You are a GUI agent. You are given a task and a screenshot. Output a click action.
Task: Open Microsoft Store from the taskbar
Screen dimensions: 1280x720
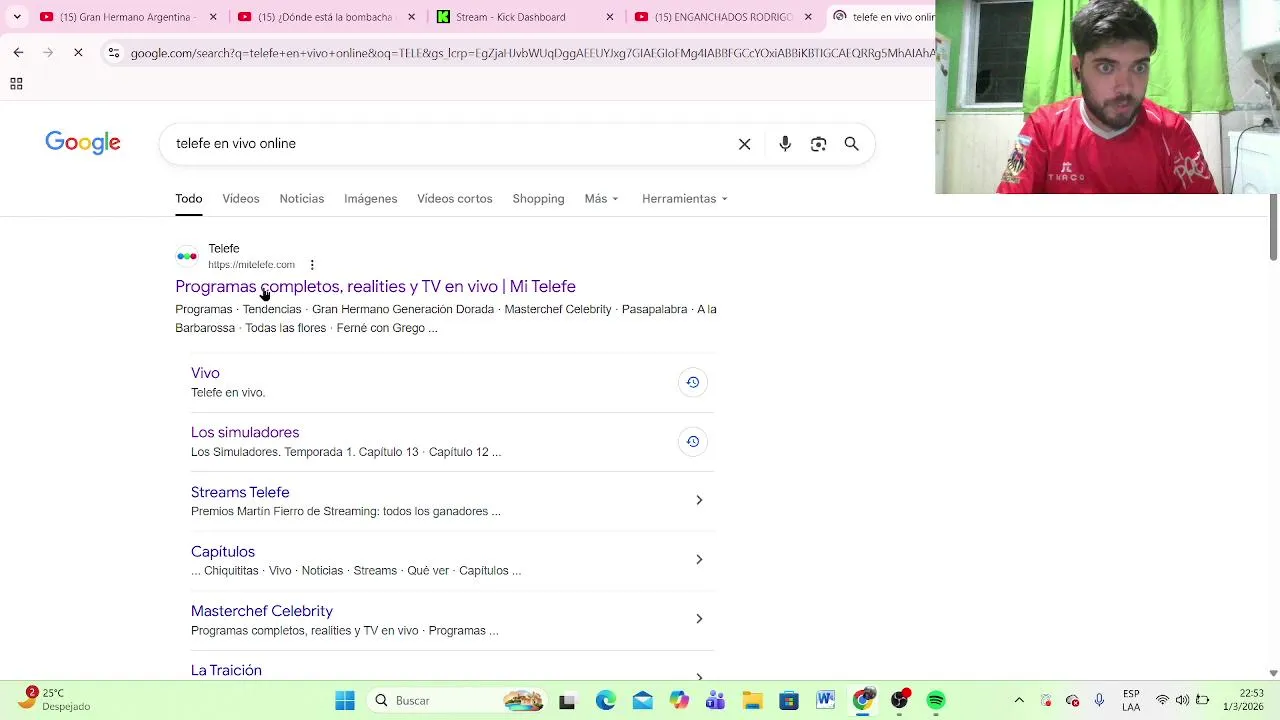[x=789, y=701]
